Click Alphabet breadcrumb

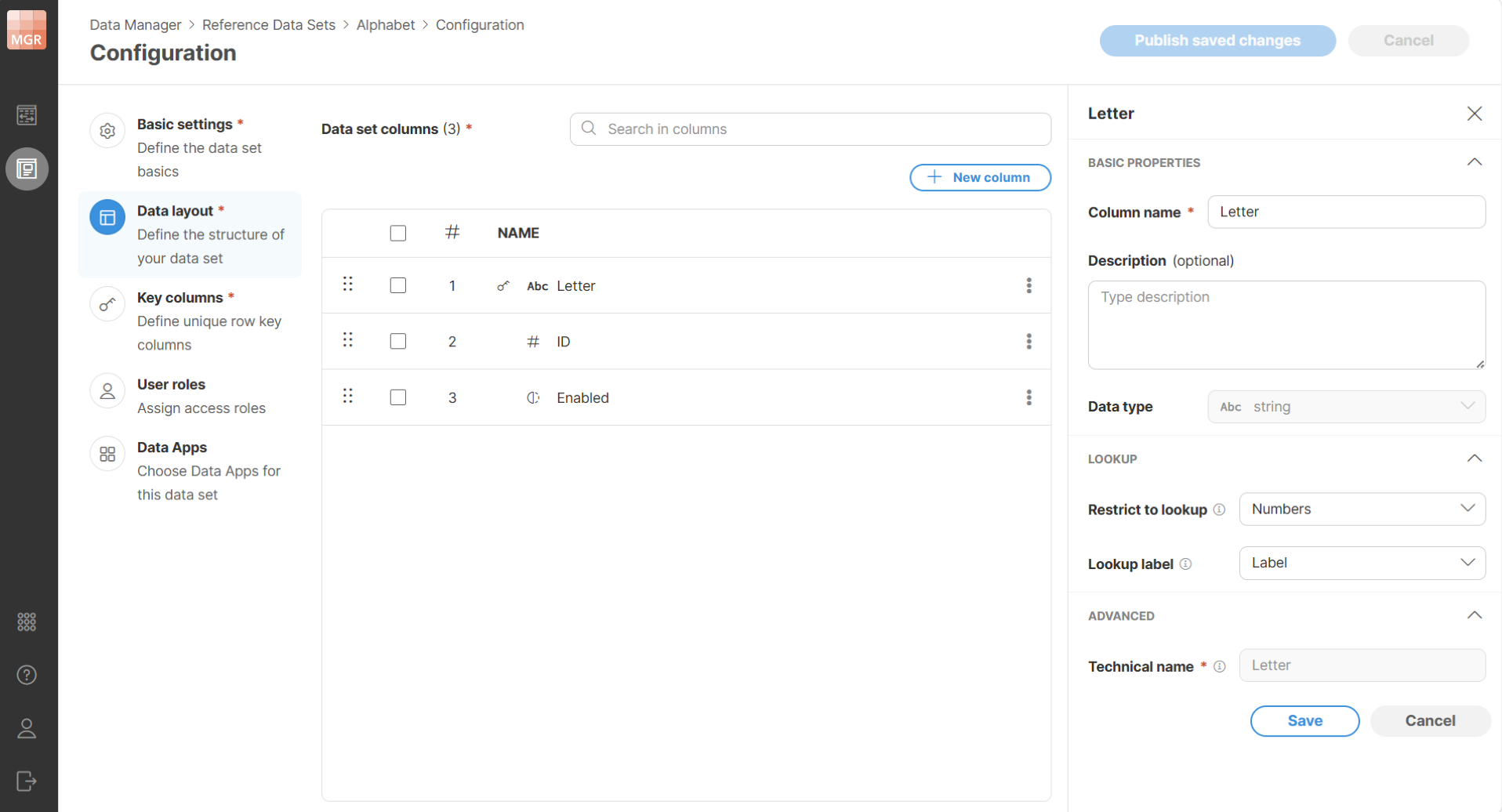click(386, 25)
